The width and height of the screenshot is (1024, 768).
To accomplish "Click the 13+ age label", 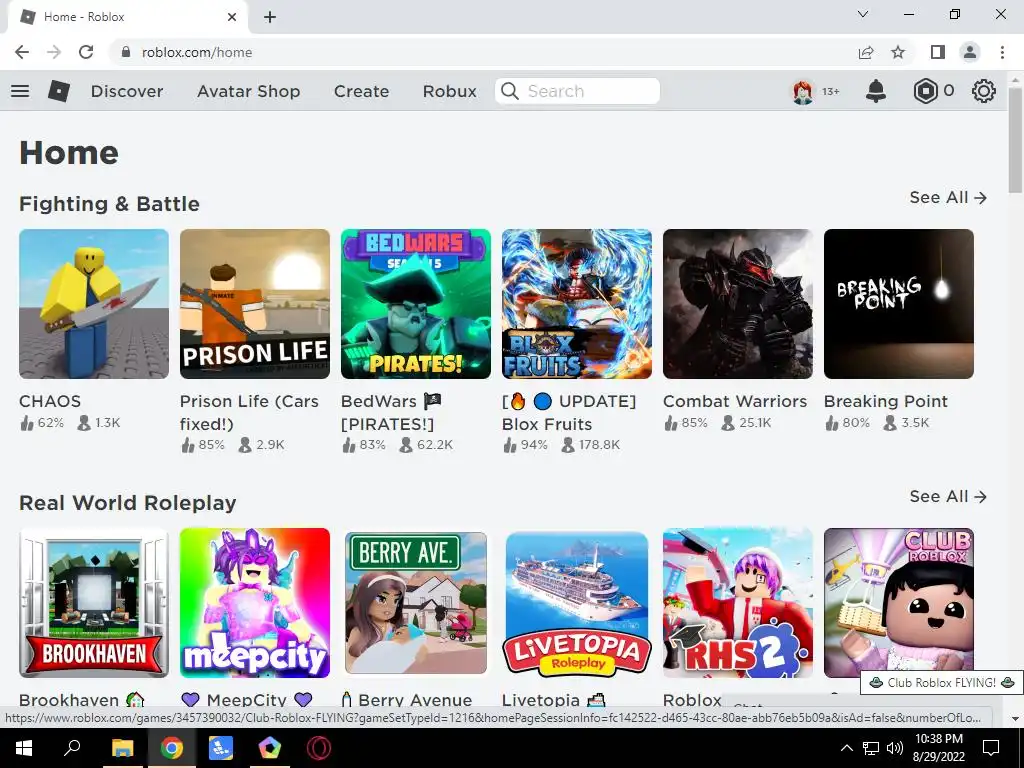I will (x=831, y=91).
